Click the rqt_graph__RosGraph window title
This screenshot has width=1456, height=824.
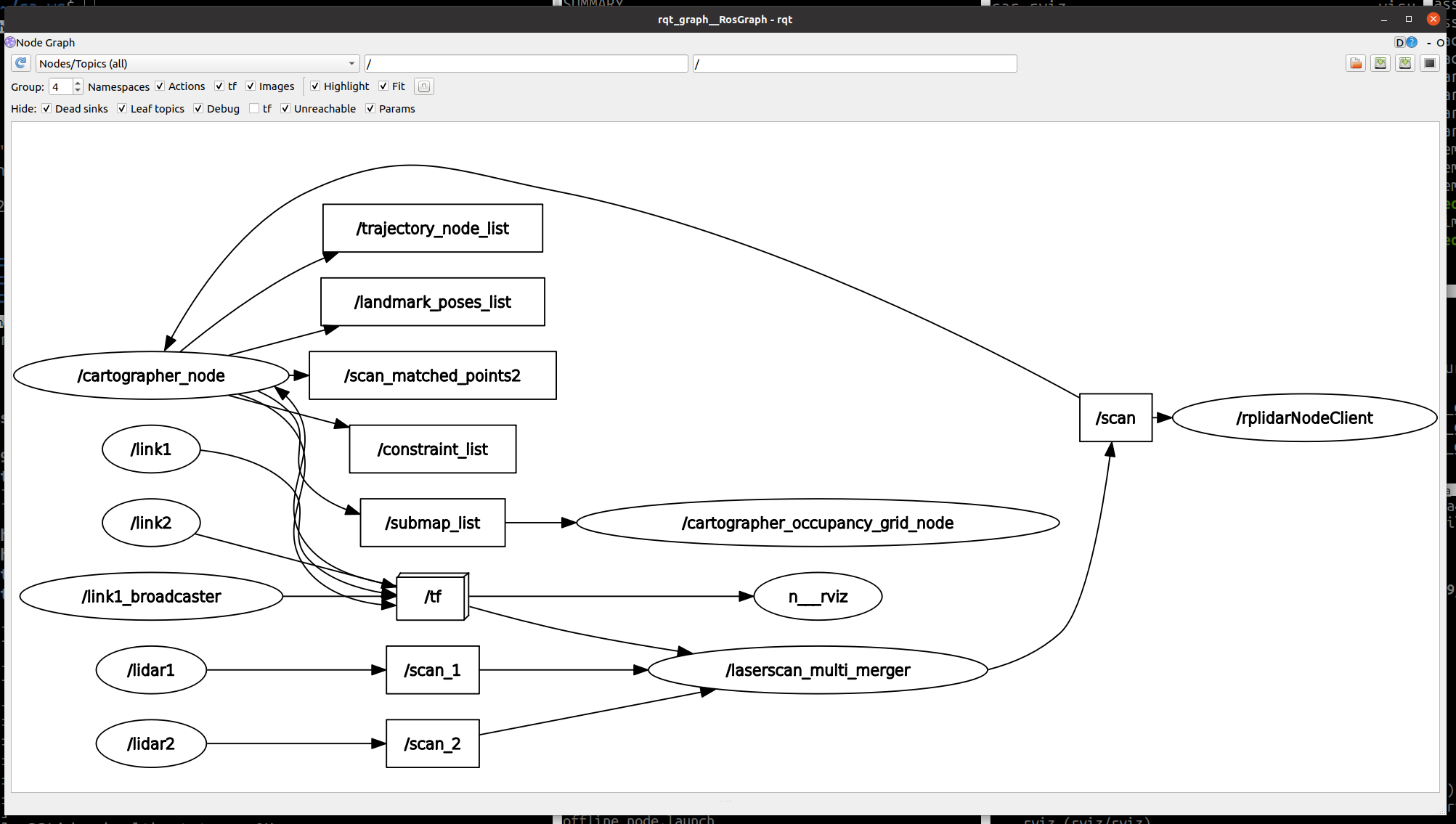(725, 19)
